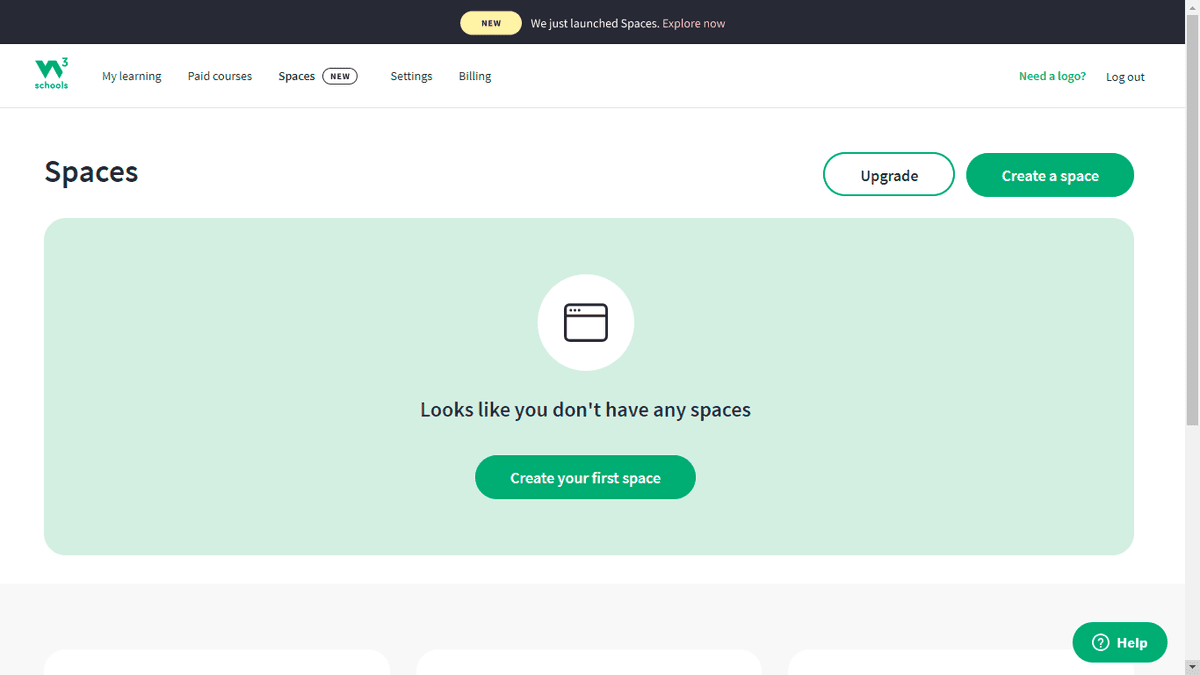
Task: Select the Spaces nav item
Action: coord(296,76)
